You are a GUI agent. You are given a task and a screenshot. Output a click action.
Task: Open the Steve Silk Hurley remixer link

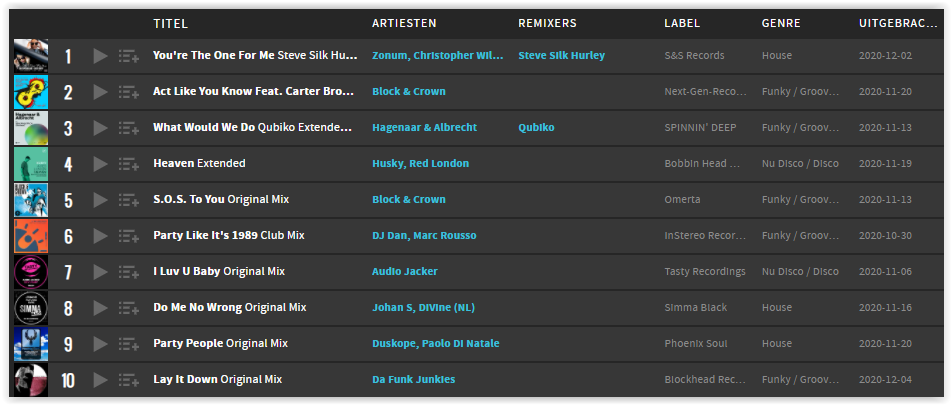(562, 55)
